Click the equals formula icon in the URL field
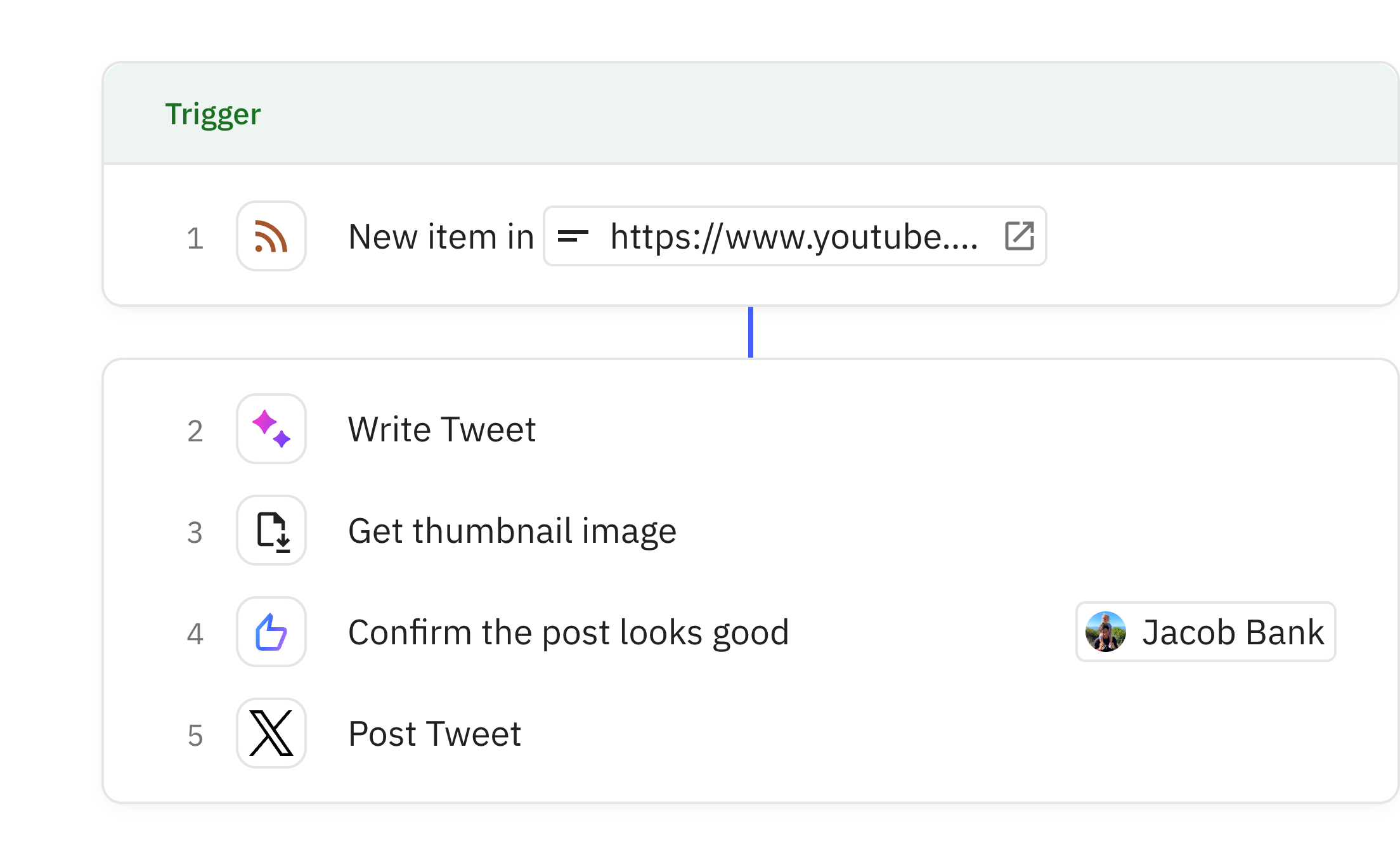1400x865 pixels. (573, 235)
